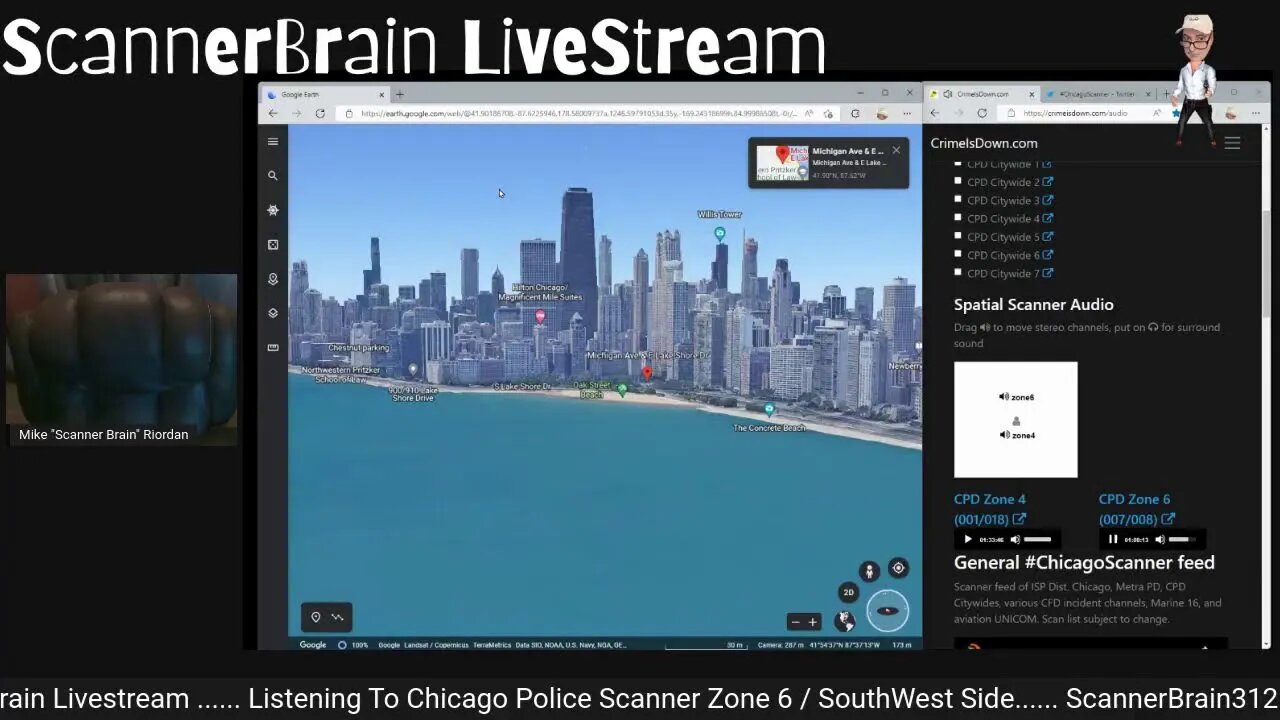
Task: Toggle the 2D view button
Action: (848, 592)
